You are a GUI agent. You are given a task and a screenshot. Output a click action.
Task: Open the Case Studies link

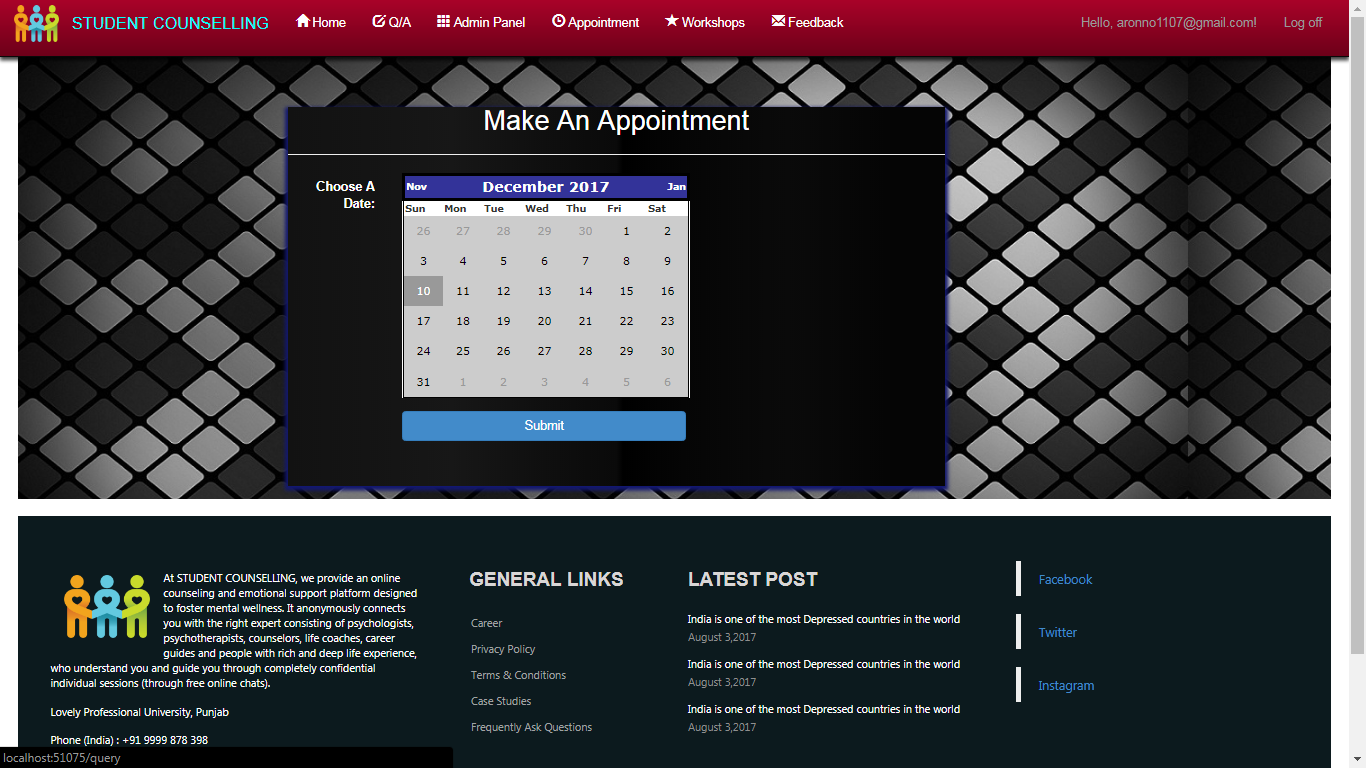coord(501,701)
